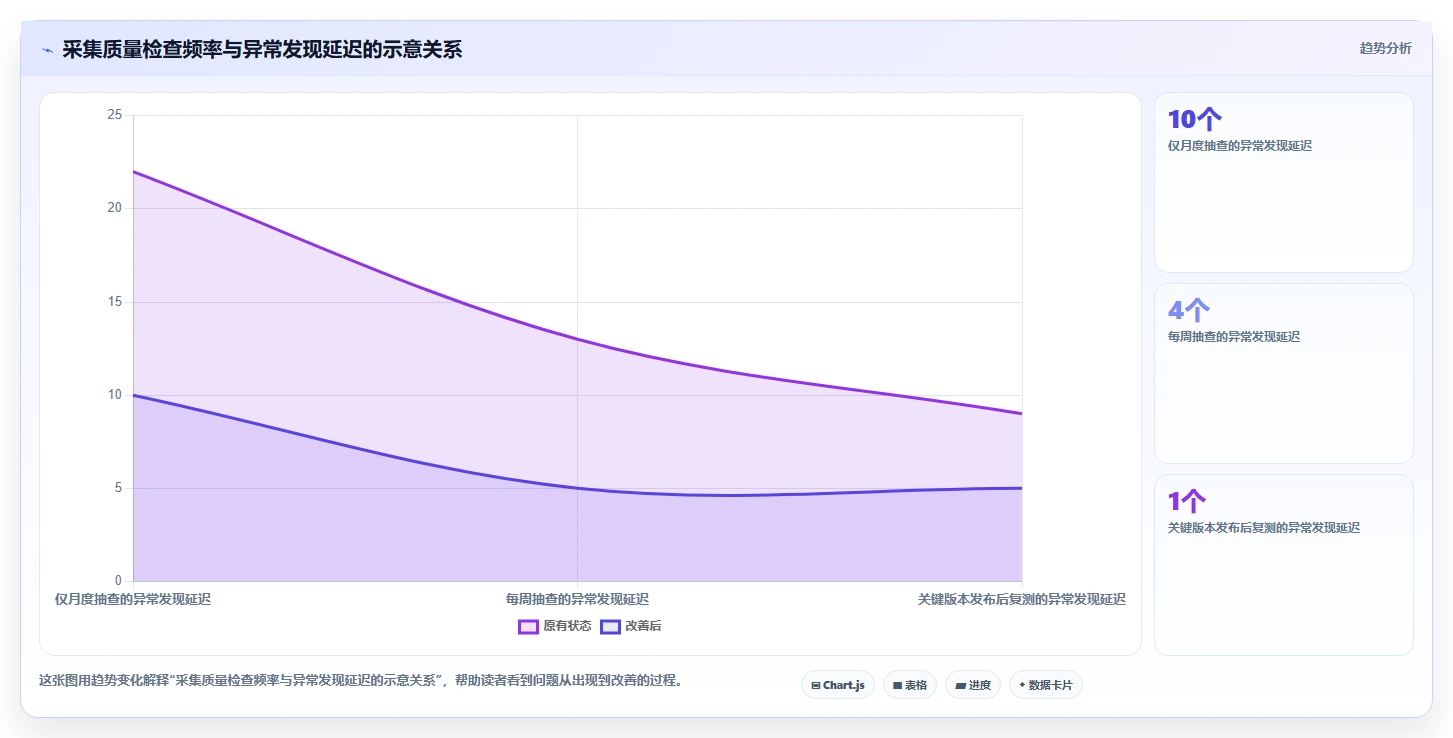
Task: Click the 4个 card's caption 每周抽查的异常发现延迟
Action: click(x=1234, y=337)
